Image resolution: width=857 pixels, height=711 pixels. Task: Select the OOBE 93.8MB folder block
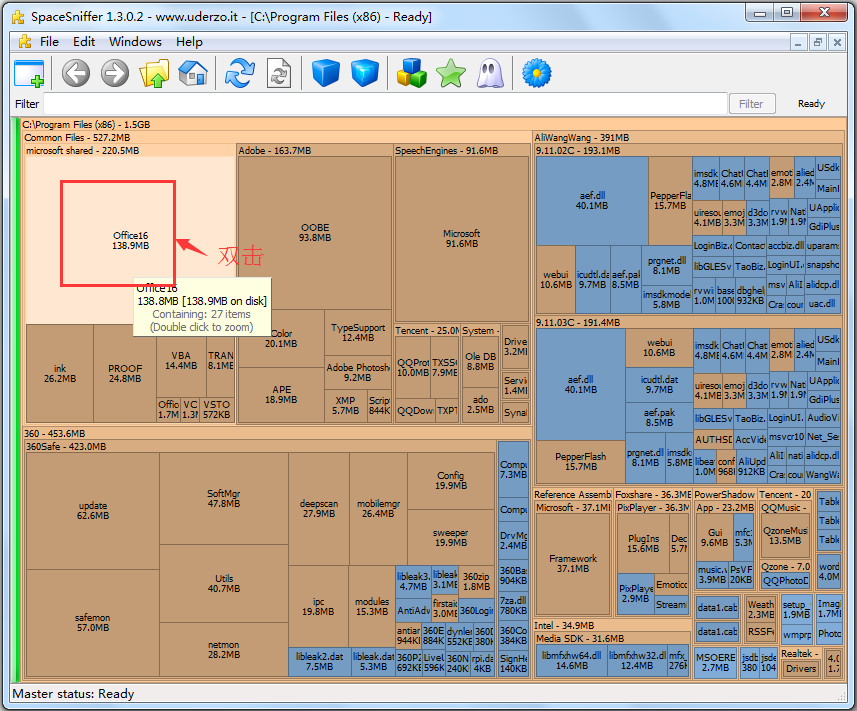click(314, 232)
